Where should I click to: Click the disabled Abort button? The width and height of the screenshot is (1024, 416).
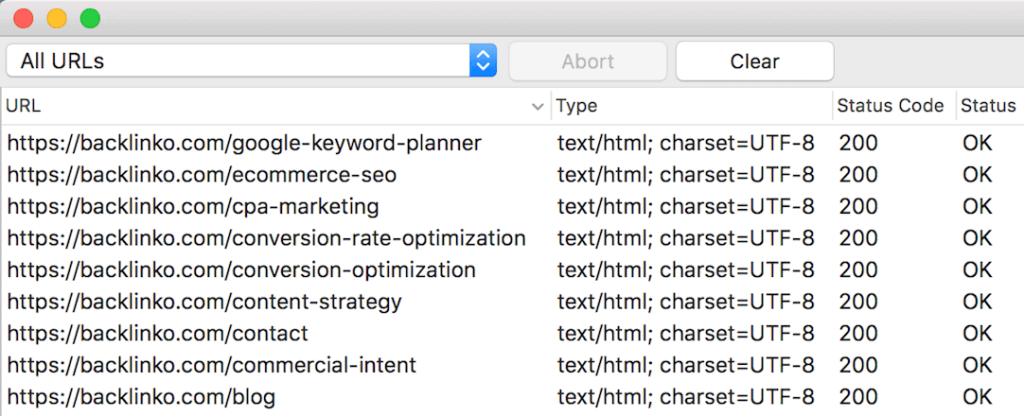click(x=588, y=61)
